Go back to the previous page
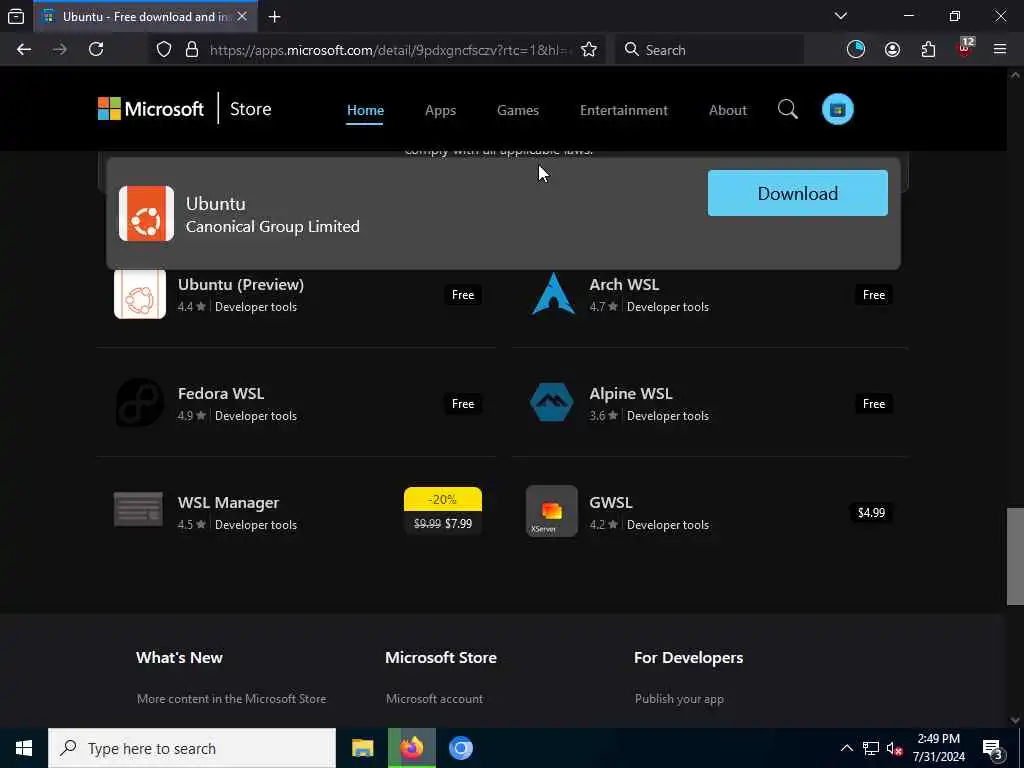This screenshot has width=1024, height=768. [x=24, y=50]
